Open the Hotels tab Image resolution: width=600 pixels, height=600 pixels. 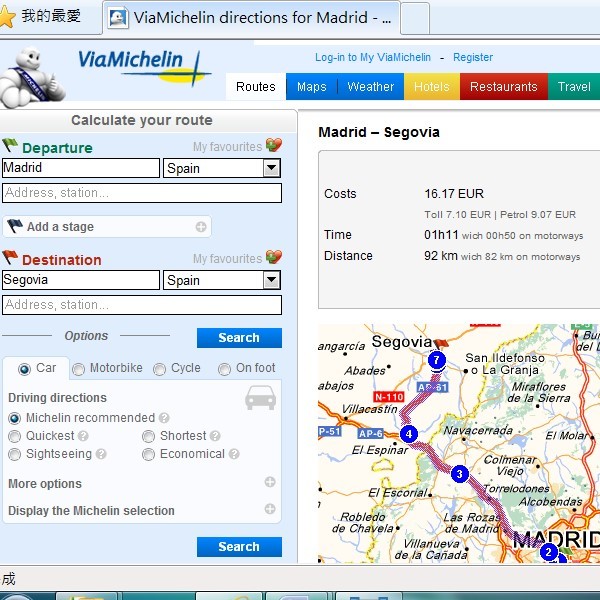pyautogui.click(x=432, y=86)
